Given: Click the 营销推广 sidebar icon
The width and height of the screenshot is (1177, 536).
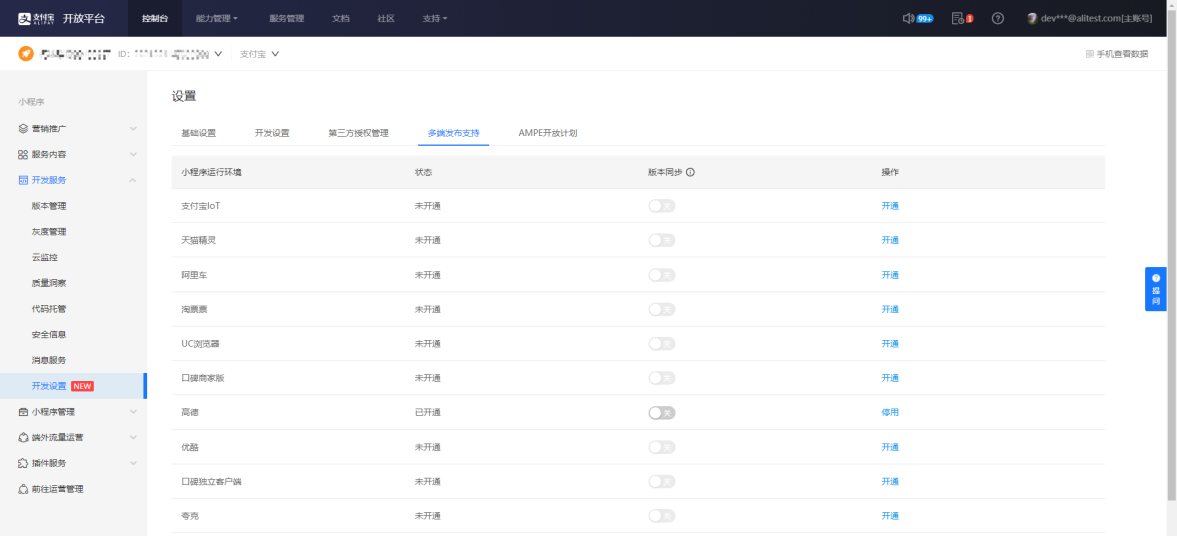Looking at the screenshot, I should (x=23, y=128).
